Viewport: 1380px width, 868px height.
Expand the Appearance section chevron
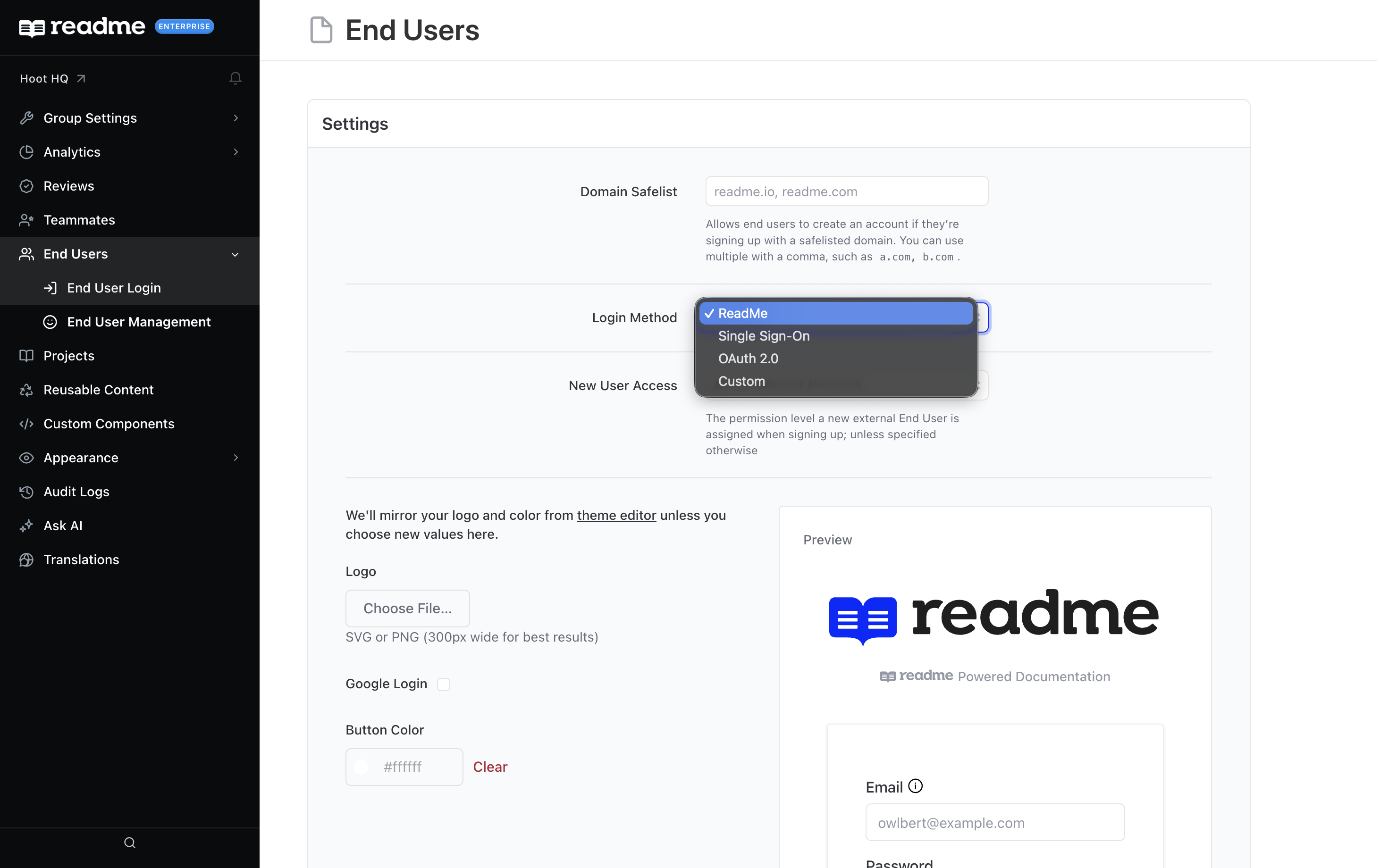(236, 457)
